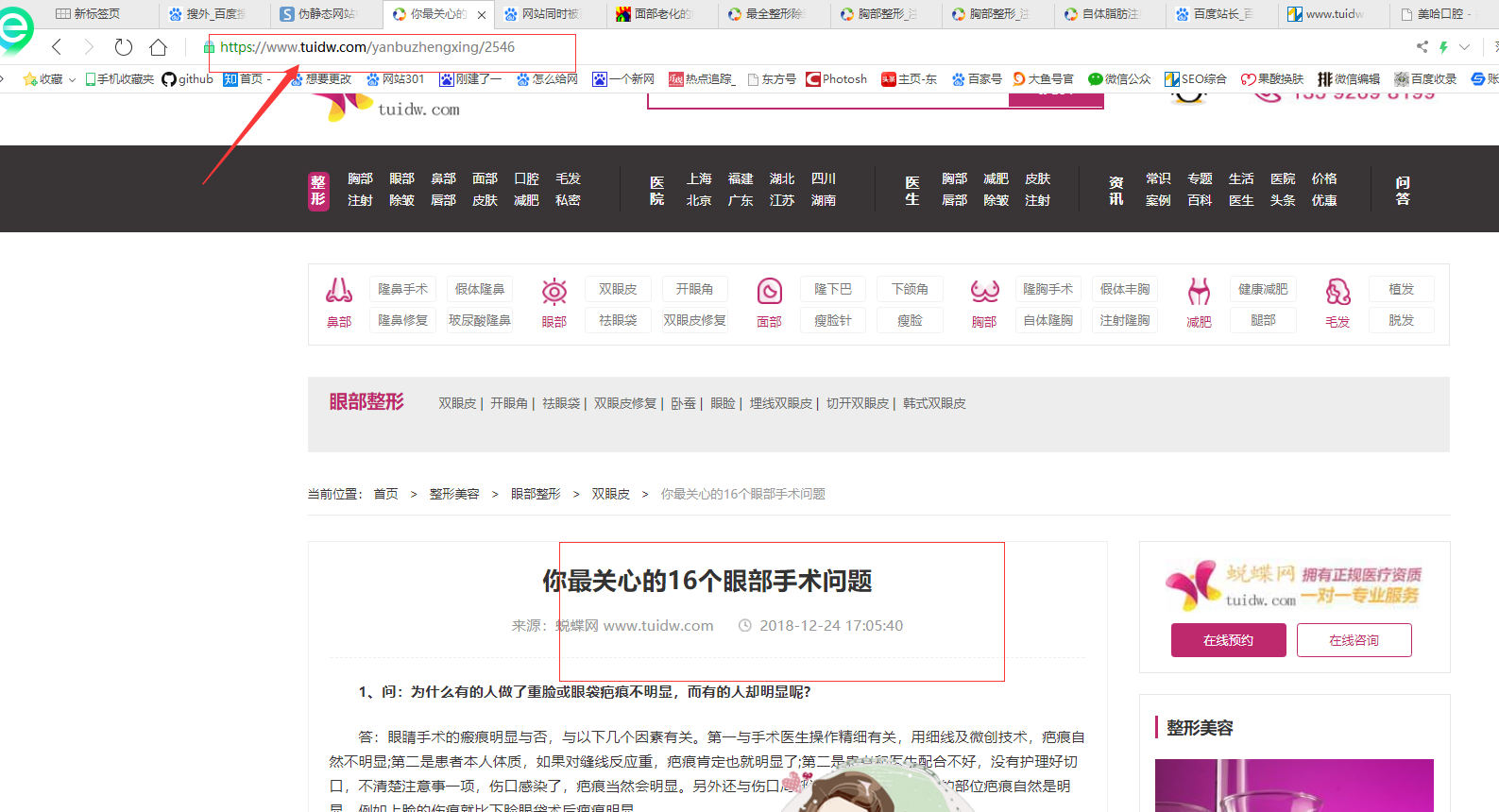Open 口腔 in the 整形 navigation
The height and width of the screenshot is (812, 1499).
(x=527, y=178)
